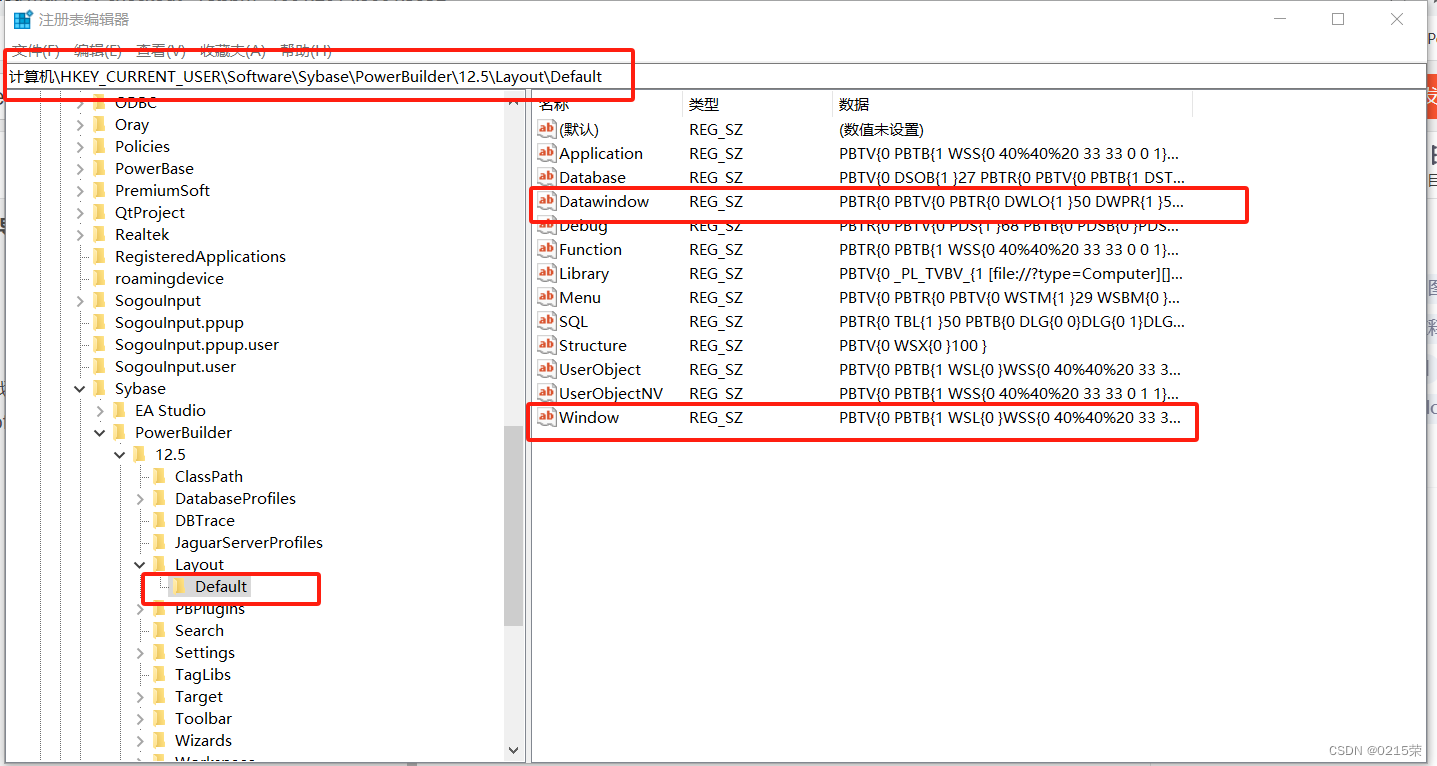
Task: Click the UserObjectNV string value icon
Action: (546, 393)
